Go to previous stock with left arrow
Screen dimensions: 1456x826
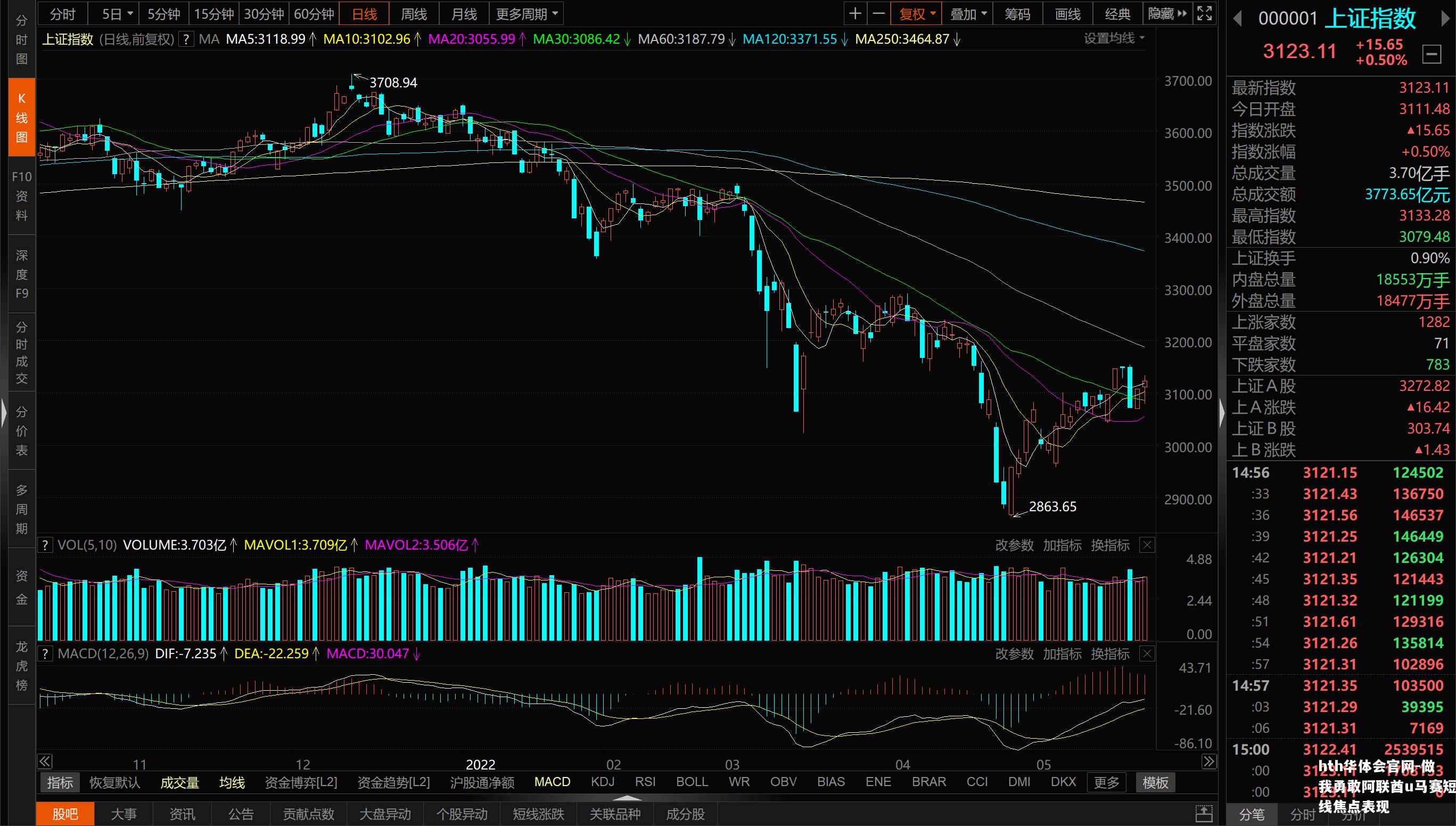tap(1238, 19)
